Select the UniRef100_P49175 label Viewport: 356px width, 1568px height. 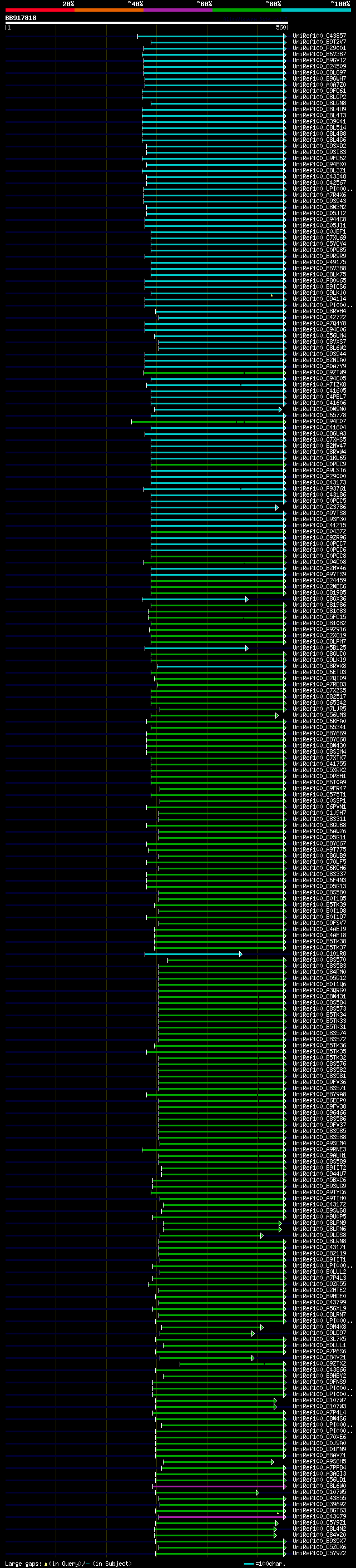pyautogui.click(x=319, y=263)
